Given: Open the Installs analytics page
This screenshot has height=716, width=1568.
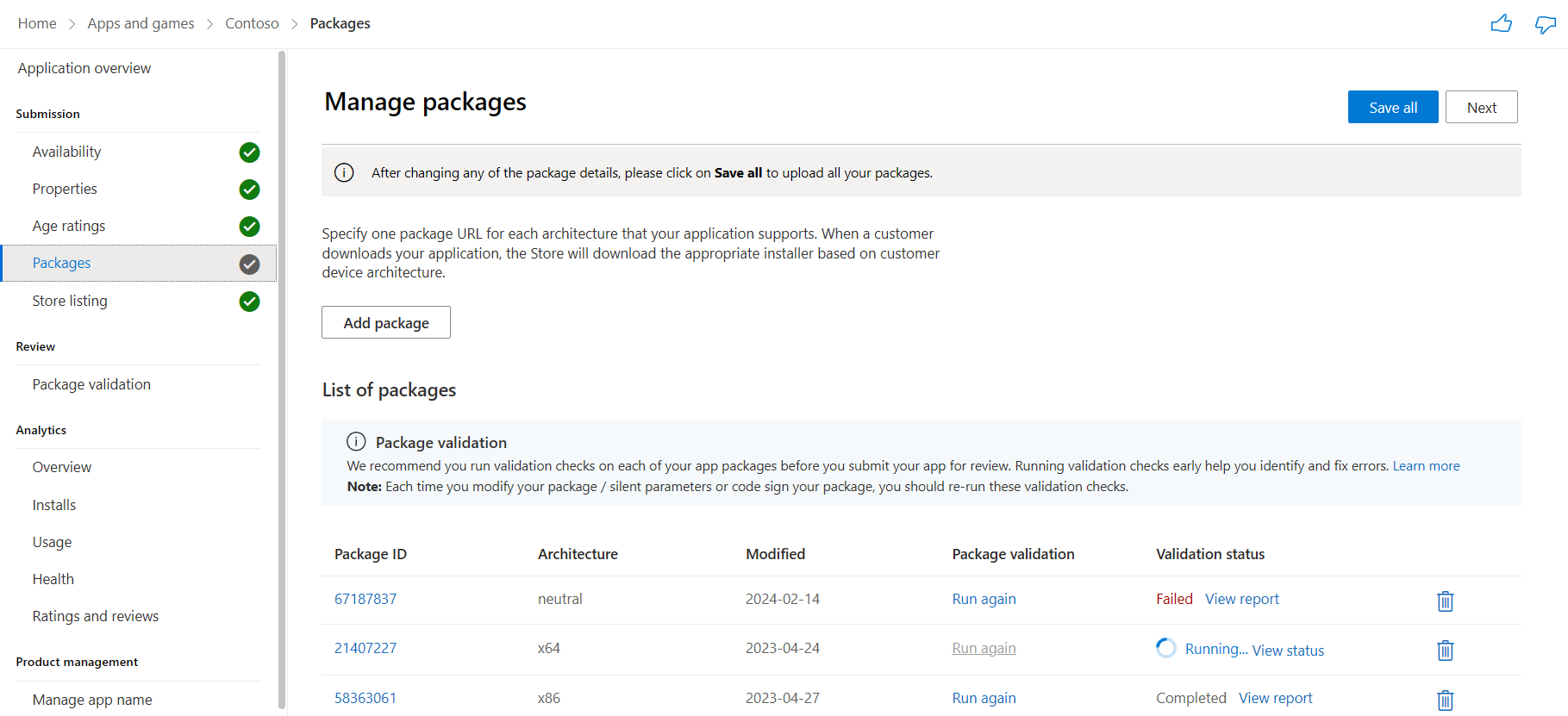Looking at the screenshot, I should pyautogui.click(x=54, y=505).
